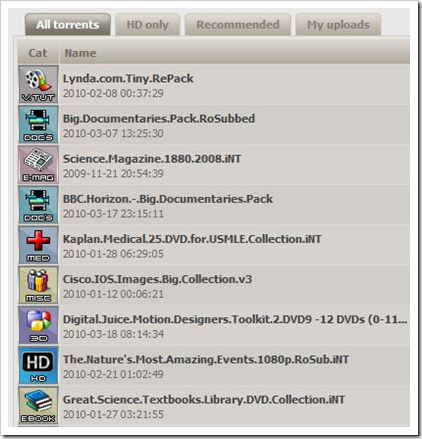Select the All torrents tab
This screenshot has height=439, width=422.
coord(68,25)
